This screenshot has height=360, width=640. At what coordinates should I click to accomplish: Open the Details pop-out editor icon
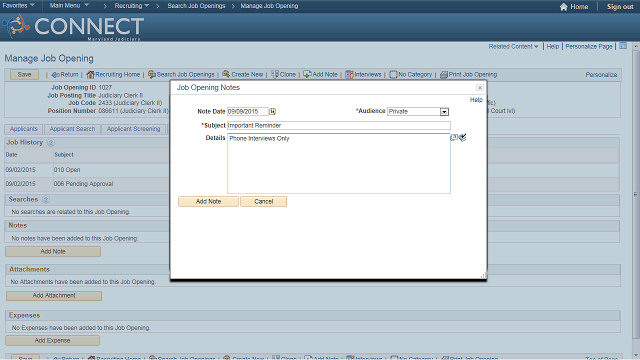pos(454,138)
